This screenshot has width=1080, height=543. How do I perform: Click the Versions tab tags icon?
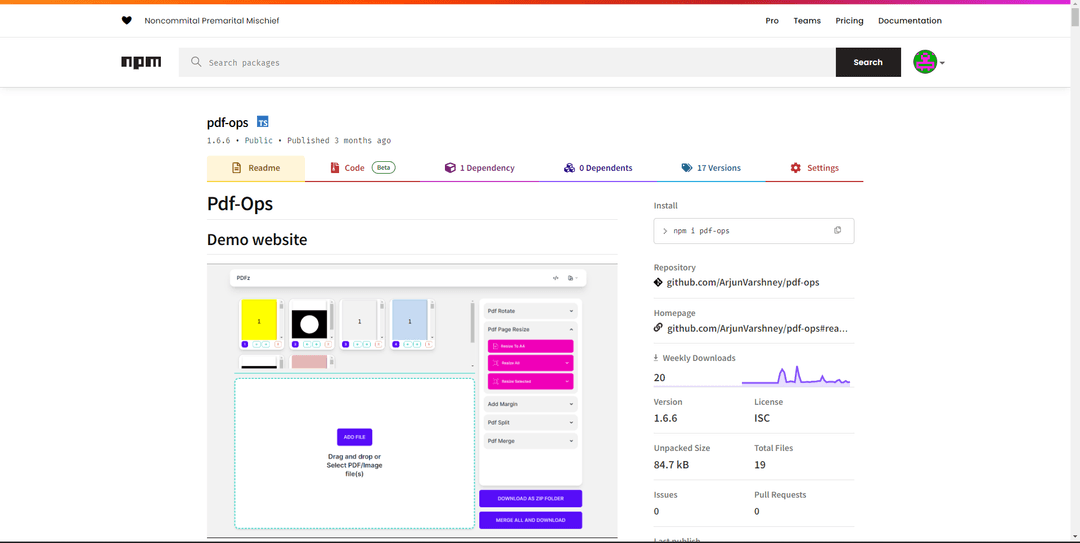click(x=687, y=168)
